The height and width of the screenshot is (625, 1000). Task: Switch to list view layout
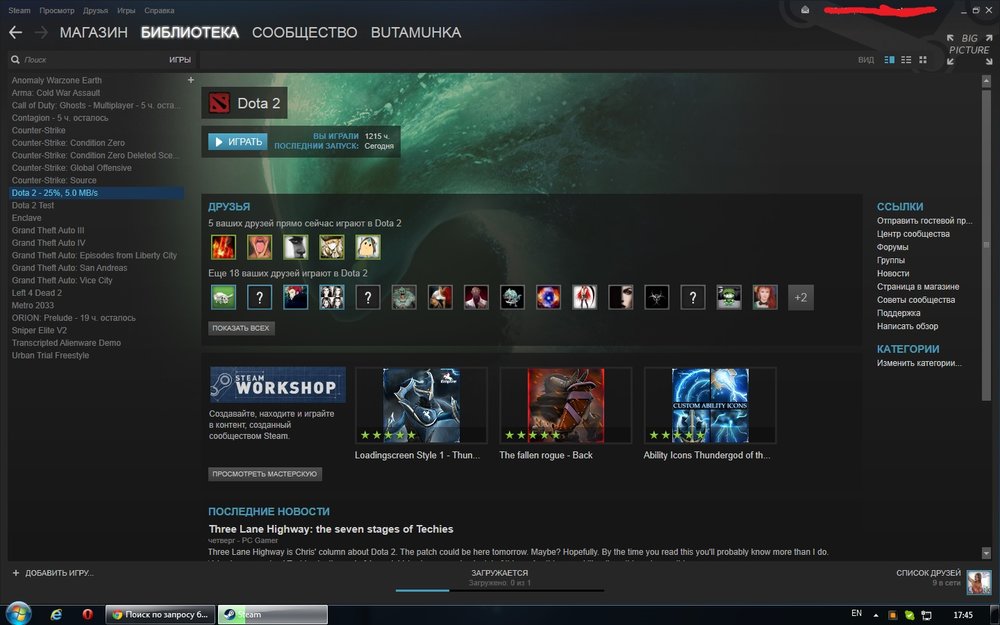click(906, 60)
